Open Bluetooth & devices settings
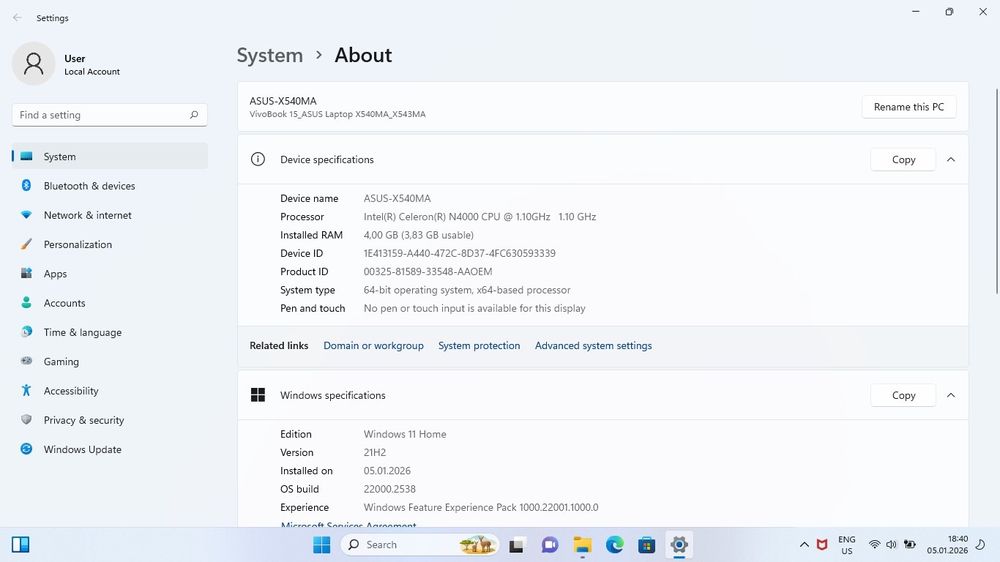 [x=110, y=186]
